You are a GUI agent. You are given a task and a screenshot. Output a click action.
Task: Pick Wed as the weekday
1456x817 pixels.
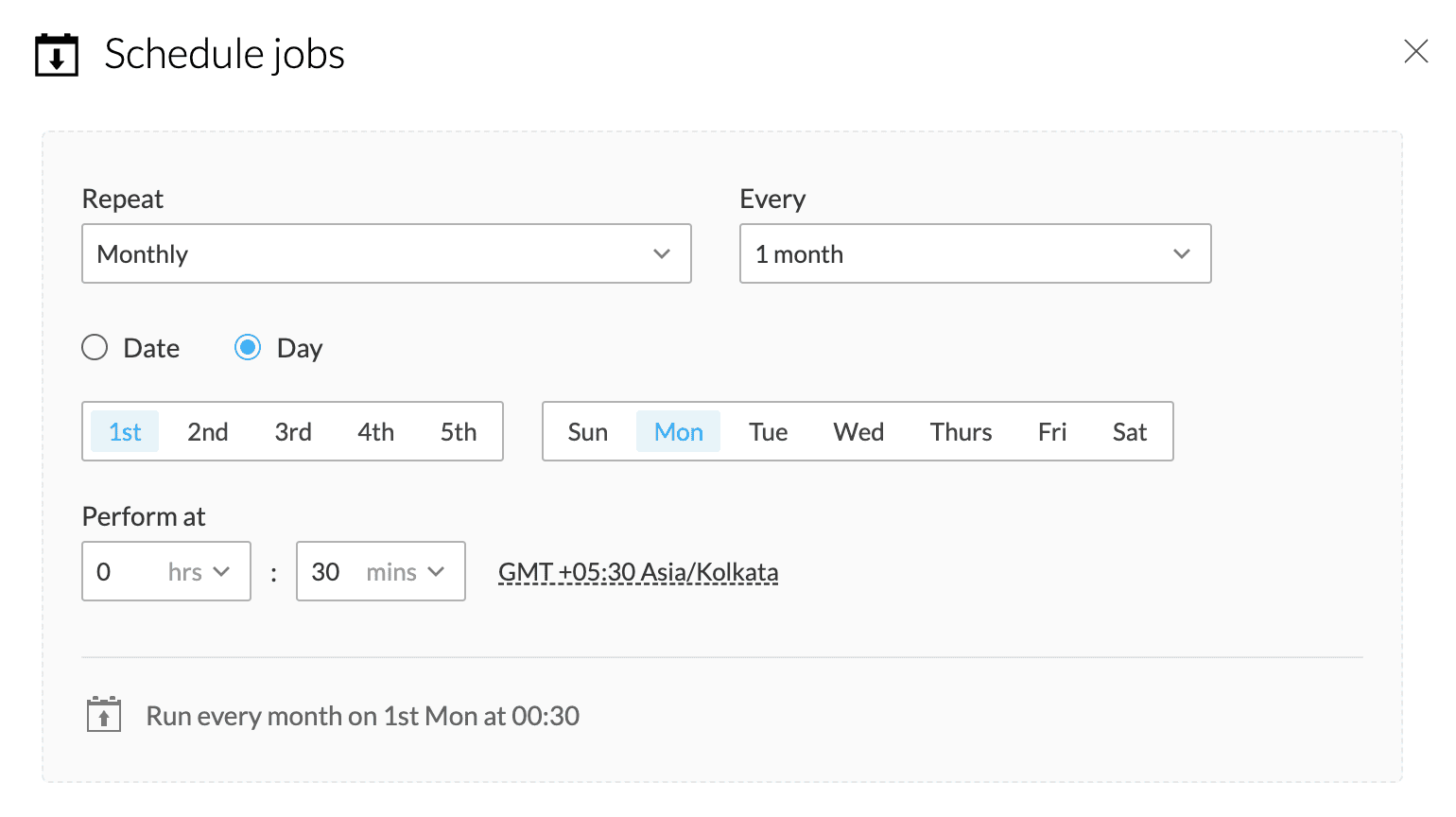858,432
